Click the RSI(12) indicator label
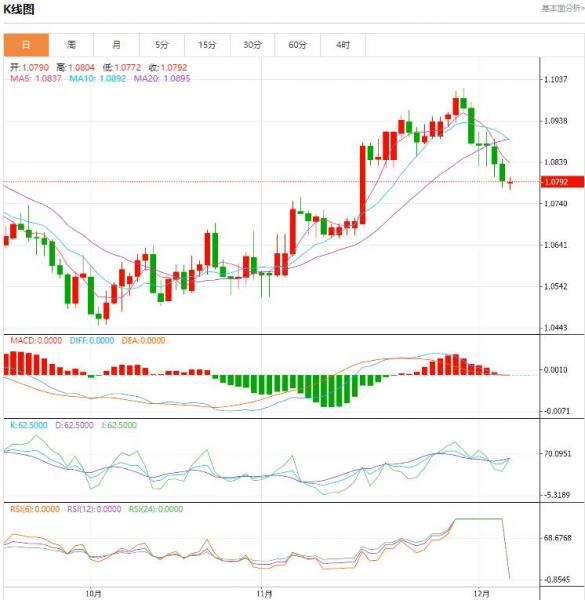The width and height of the screenshot is (585, 600). point(94,509)
